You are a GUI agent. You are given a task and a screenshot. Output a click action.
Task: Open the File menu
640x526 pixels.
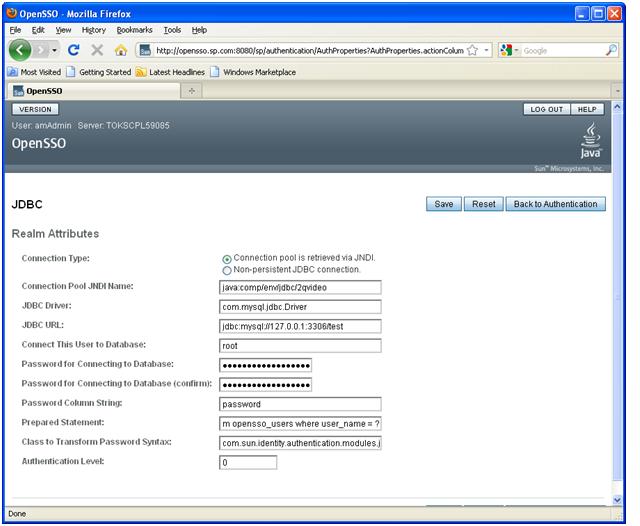pos(15,30)
